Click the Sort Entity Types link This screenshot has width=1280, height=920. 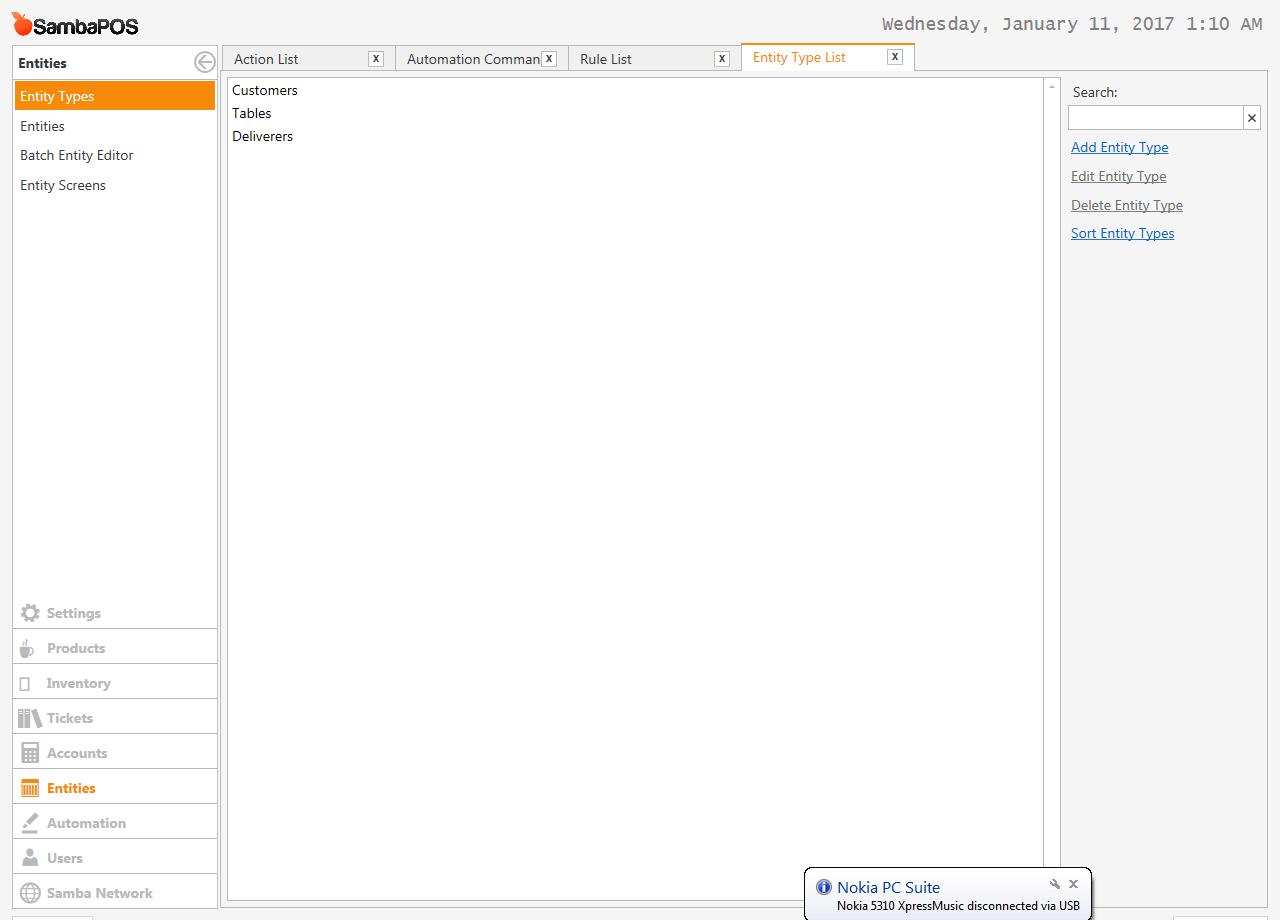pos(1122,233)
